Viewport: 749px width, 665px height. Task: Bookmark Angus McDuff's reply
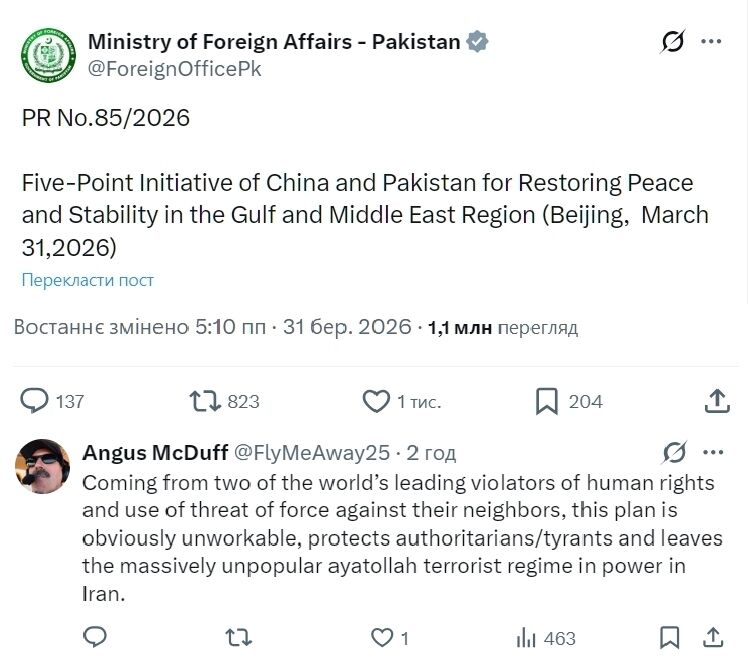671,637
